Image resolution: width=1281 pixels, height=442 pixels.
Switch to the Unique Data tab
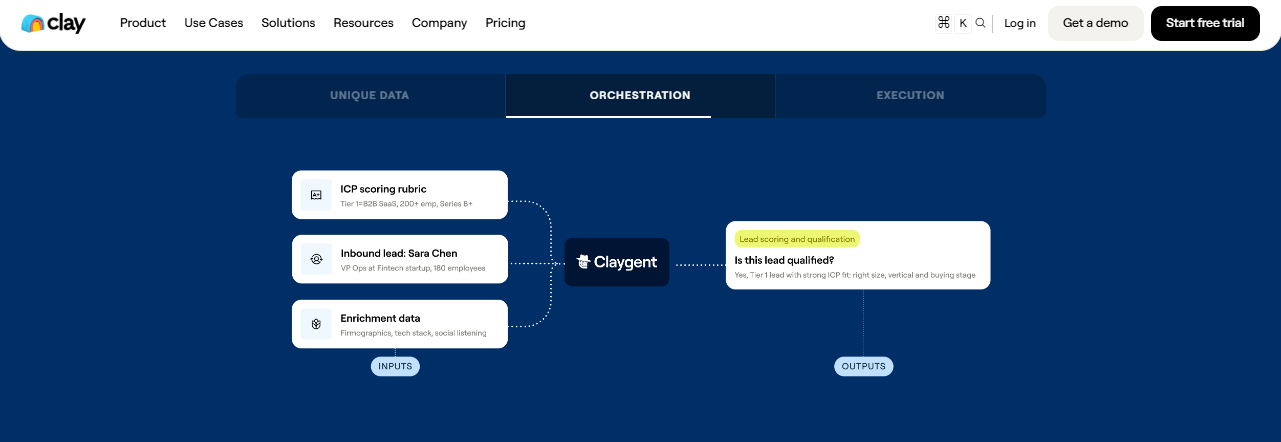370,96
